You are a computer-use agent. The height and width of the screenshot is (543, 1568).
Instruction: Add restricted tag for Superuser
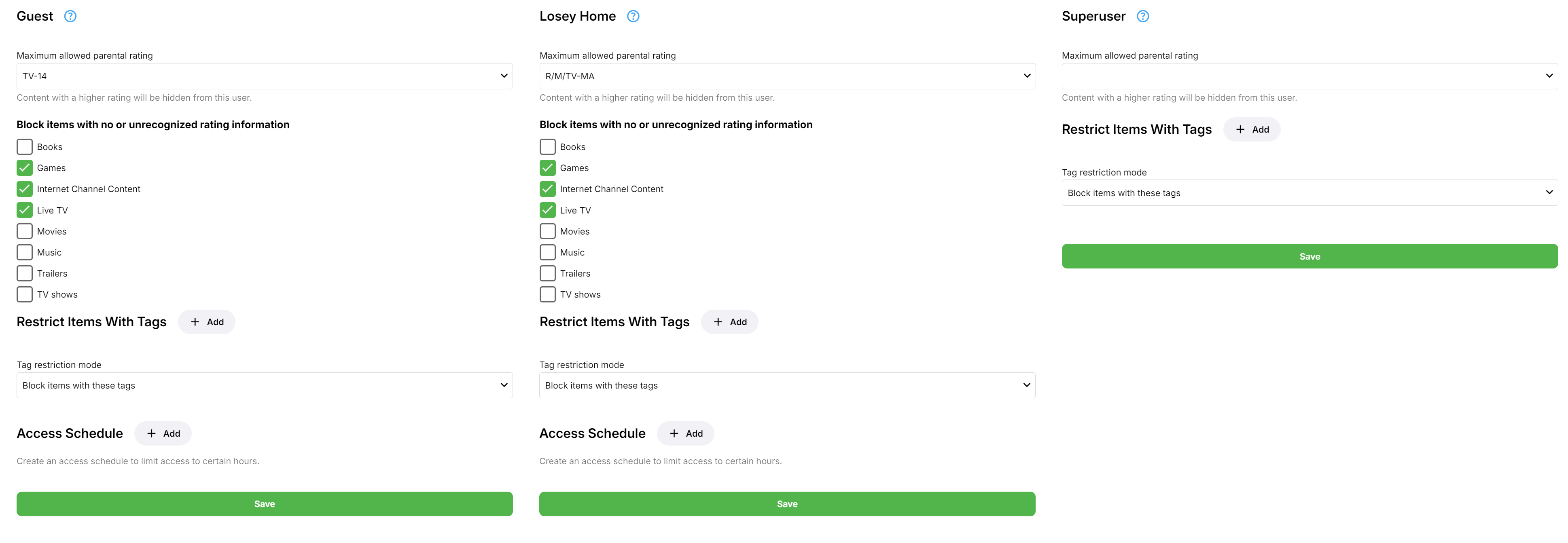tap(1252, 129)
